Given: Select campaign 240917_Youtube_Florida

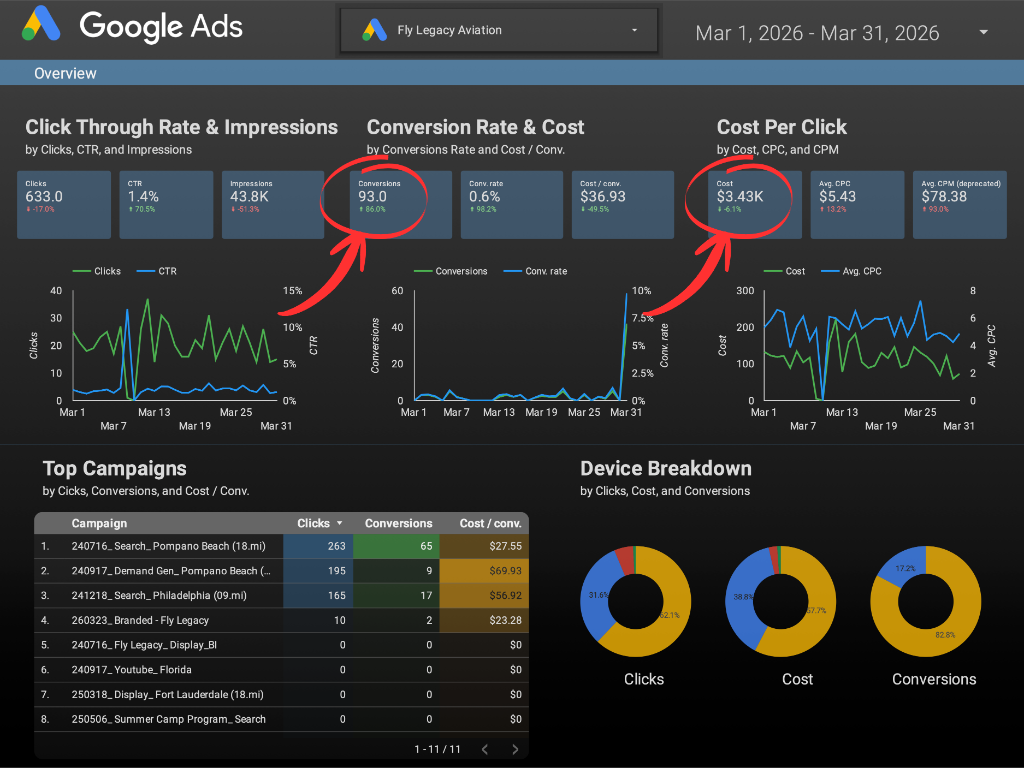Looking at the screenshot, I should (x=132, y=670).
